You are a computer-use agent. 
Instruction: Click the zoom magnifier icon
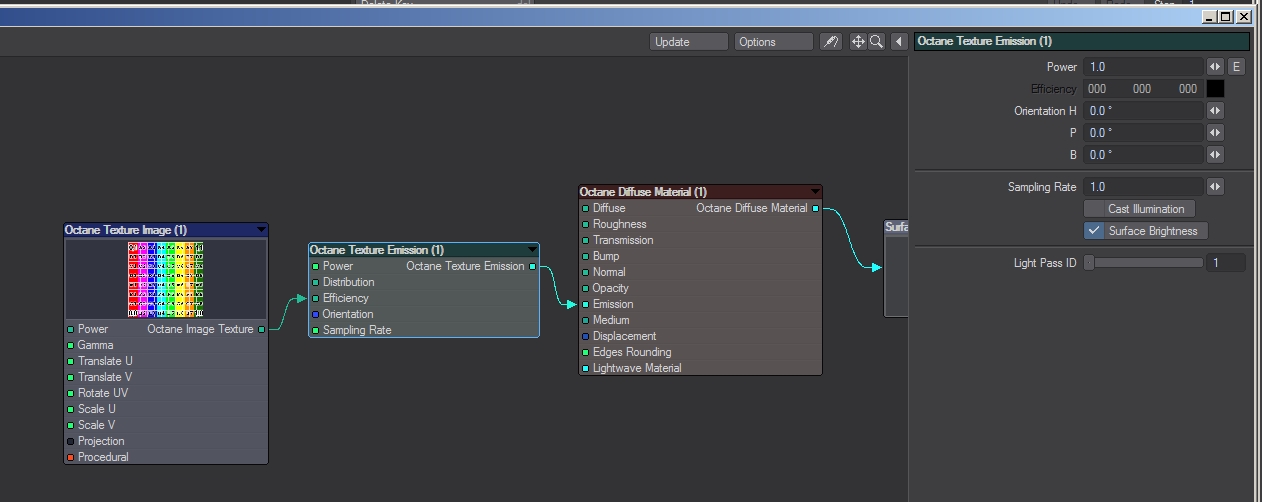tap(876, 42)
